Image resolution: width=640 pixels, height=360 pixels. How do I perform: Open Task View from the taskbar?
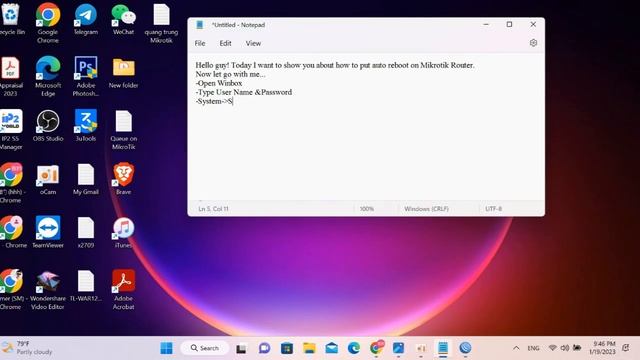241,348
